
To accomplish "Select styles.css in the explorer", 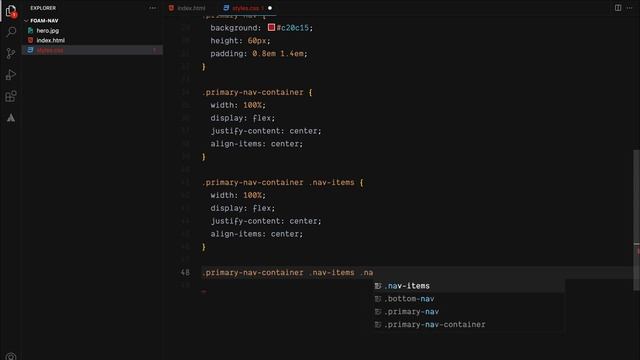I will pyautogui.click(x=92, y=50).
